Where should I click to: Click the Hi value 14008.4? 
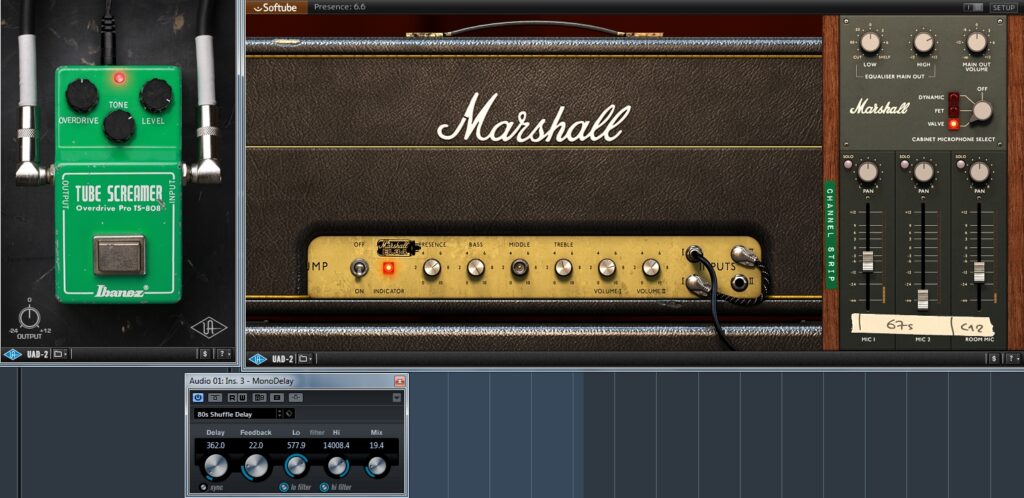click(336, 446)
